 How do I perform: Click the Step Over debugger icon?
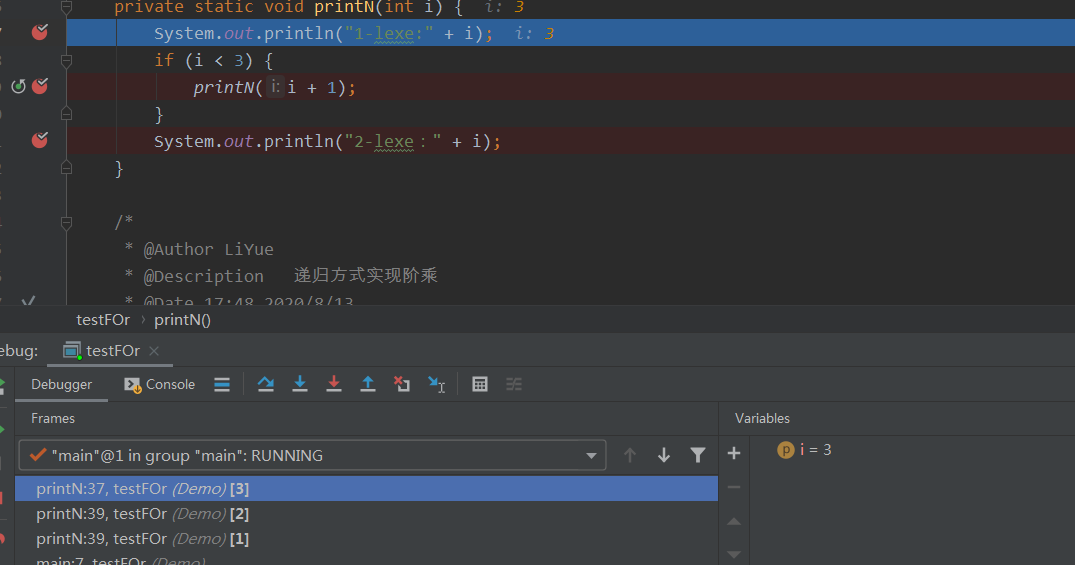tap(265, 384)
